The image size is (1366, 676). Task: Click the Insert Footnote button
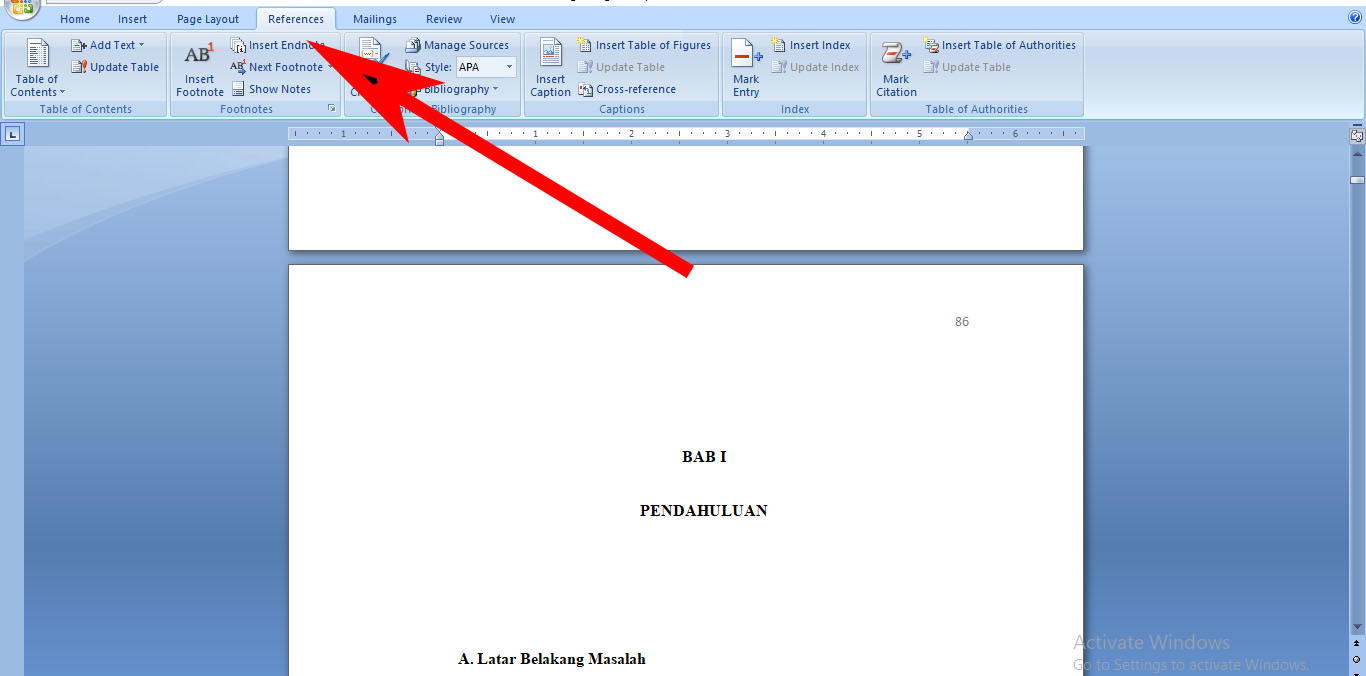200,69
